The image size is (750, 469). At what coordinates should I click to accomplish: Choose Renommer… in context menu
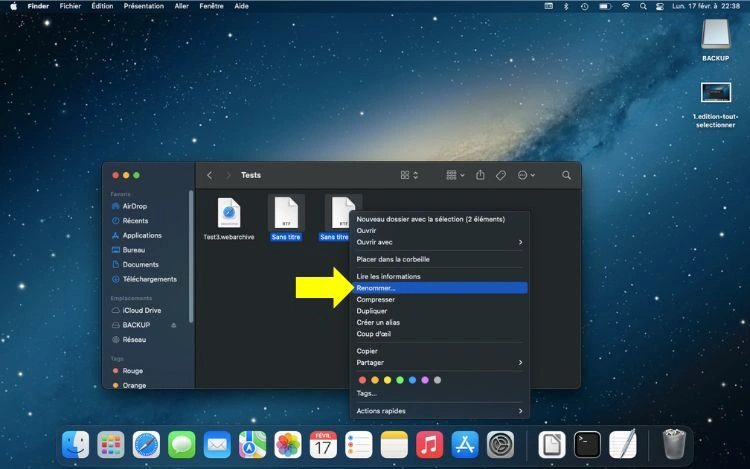point(440,288)
